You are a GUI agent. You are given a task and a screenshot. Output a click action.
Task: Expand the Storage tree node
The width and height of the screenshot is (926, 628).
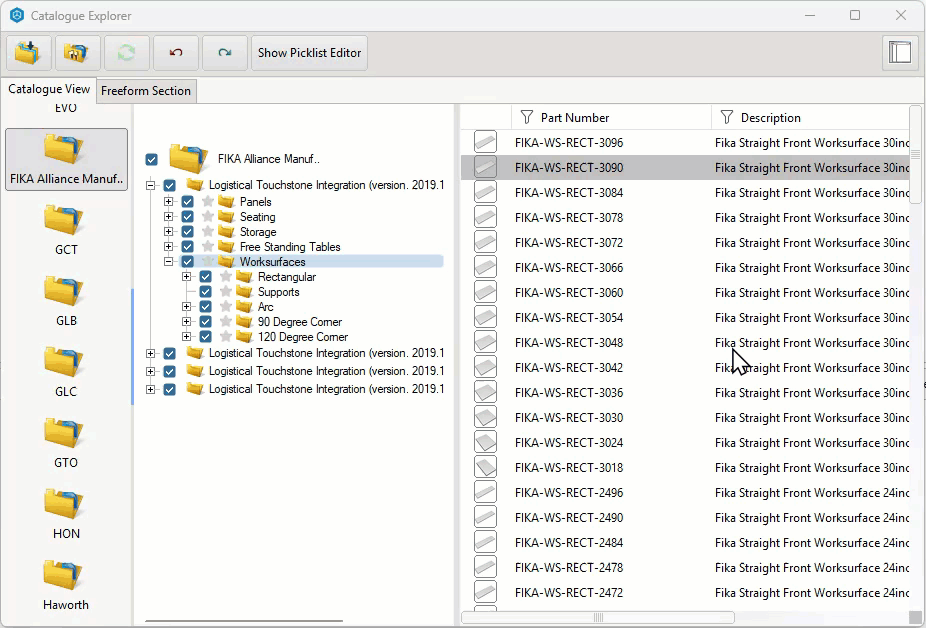[168, 232]
